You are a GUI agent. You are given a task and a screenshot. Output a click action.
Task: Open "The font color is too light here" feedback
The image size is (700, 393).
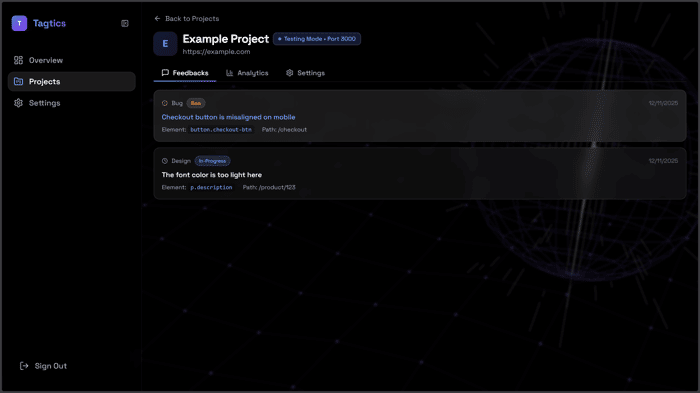click(212, 175)
